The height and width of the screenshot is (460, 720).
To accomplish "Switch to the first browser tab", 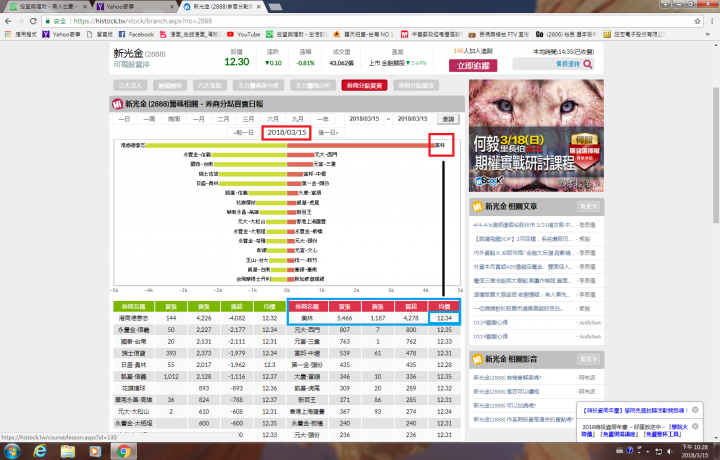I will [47, 6].
